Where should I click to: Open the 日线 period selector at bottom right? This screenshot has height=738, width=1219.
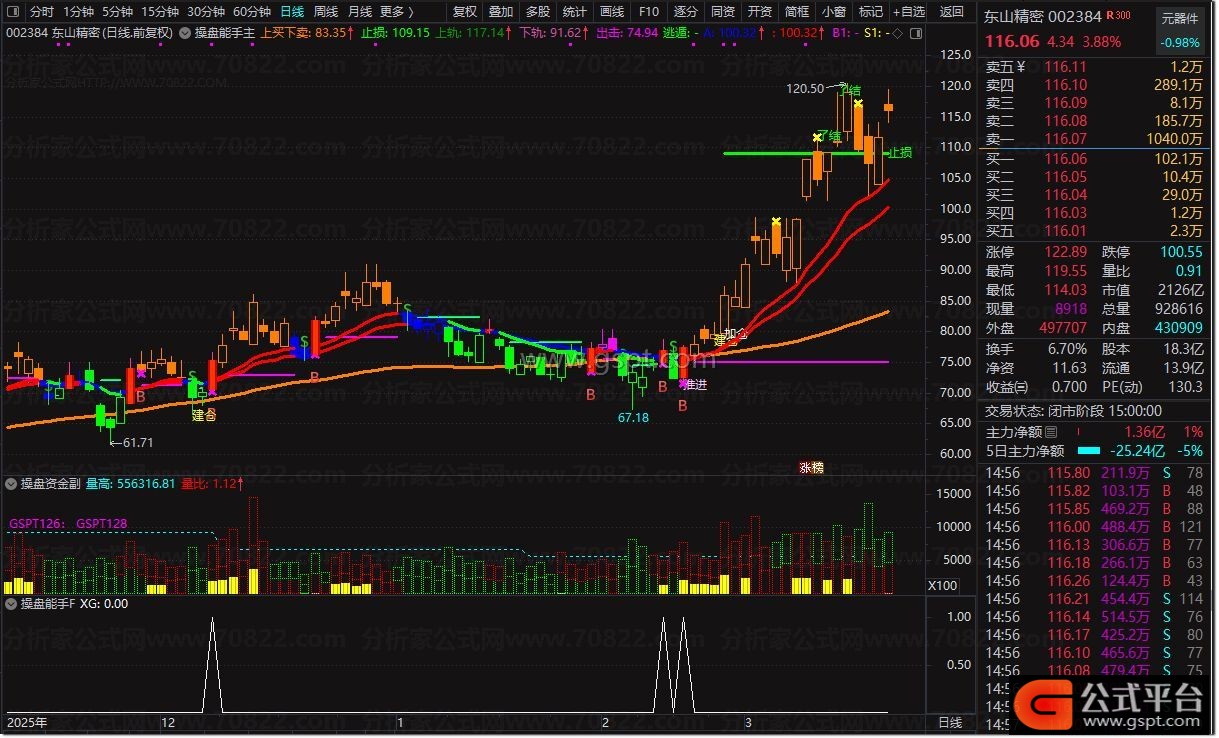click(x=949, y=722)
